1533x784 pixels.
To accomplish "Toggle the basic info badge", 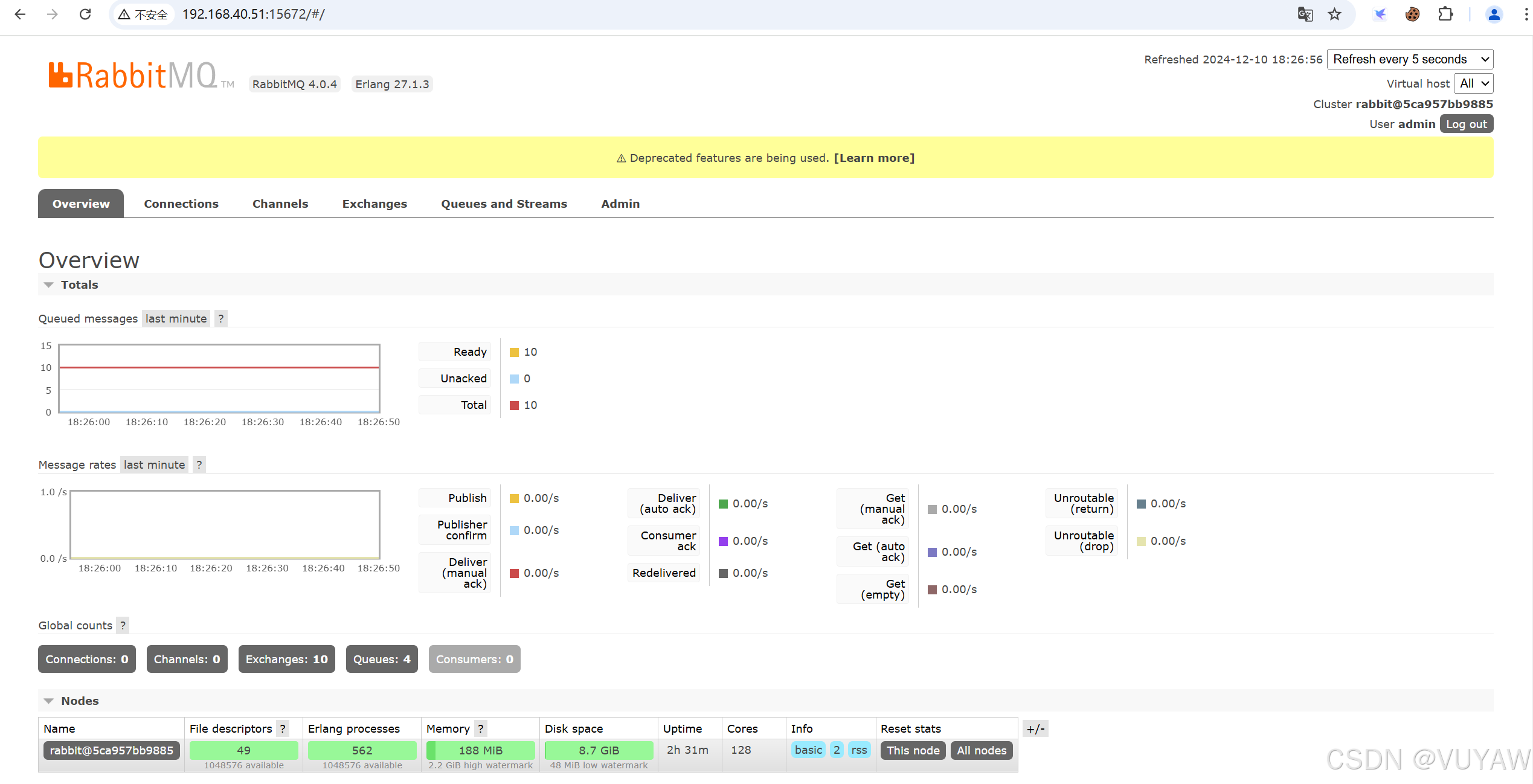I will (x=808, y=750).
